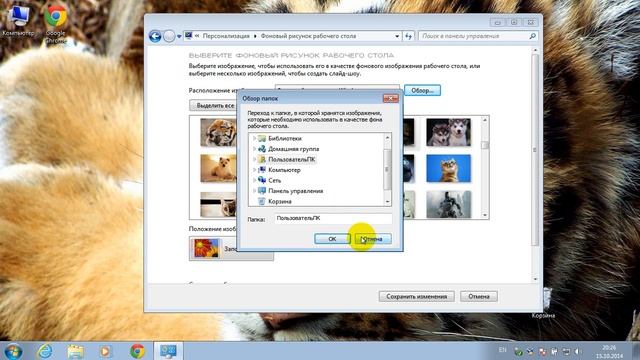Click the EN language indicator
The width and height of the screenshot is (640, 360).
(x=502, y=350)
